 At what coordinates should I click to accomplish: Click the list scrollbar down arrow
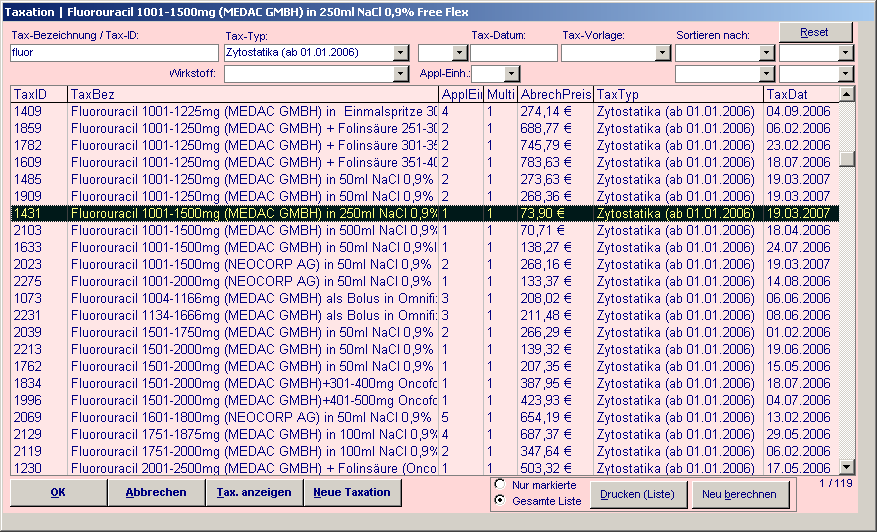click(847, 467)
